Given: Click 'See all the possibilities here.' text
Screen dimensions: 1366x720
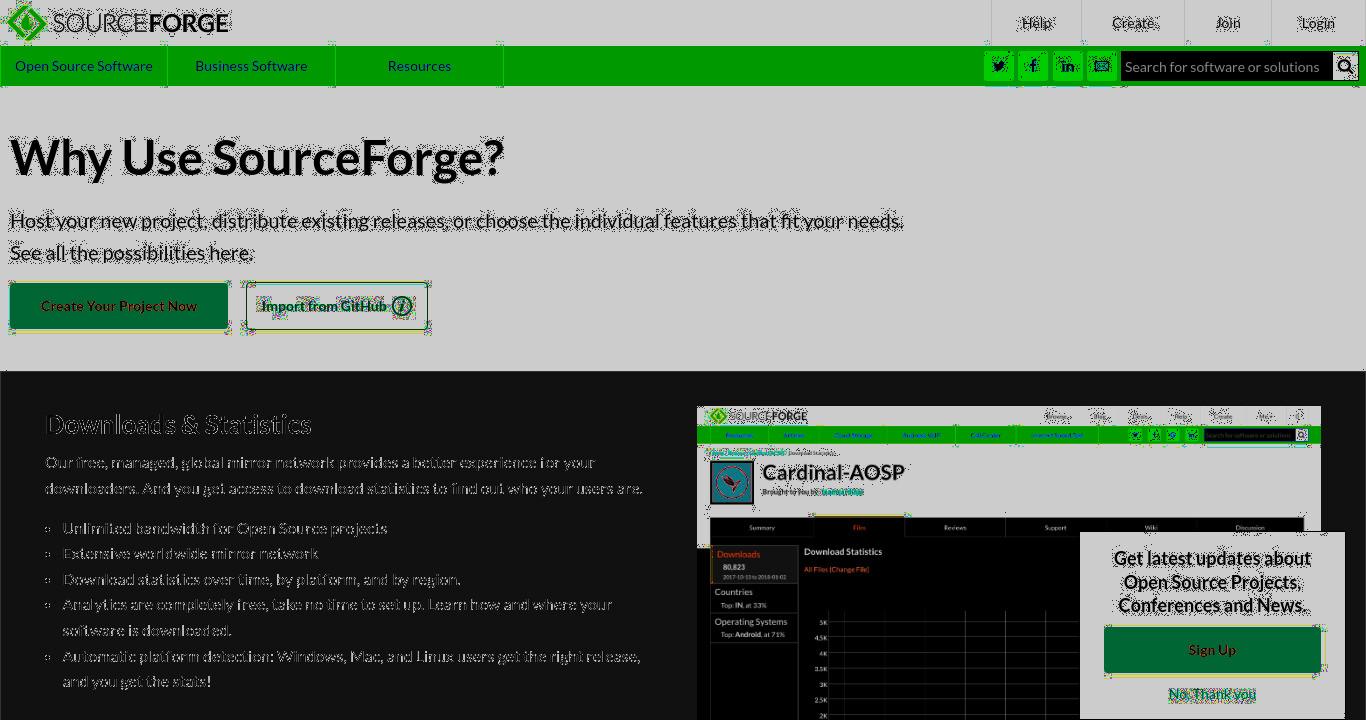Looking at the screenshot, I should (x=132, y=253).
